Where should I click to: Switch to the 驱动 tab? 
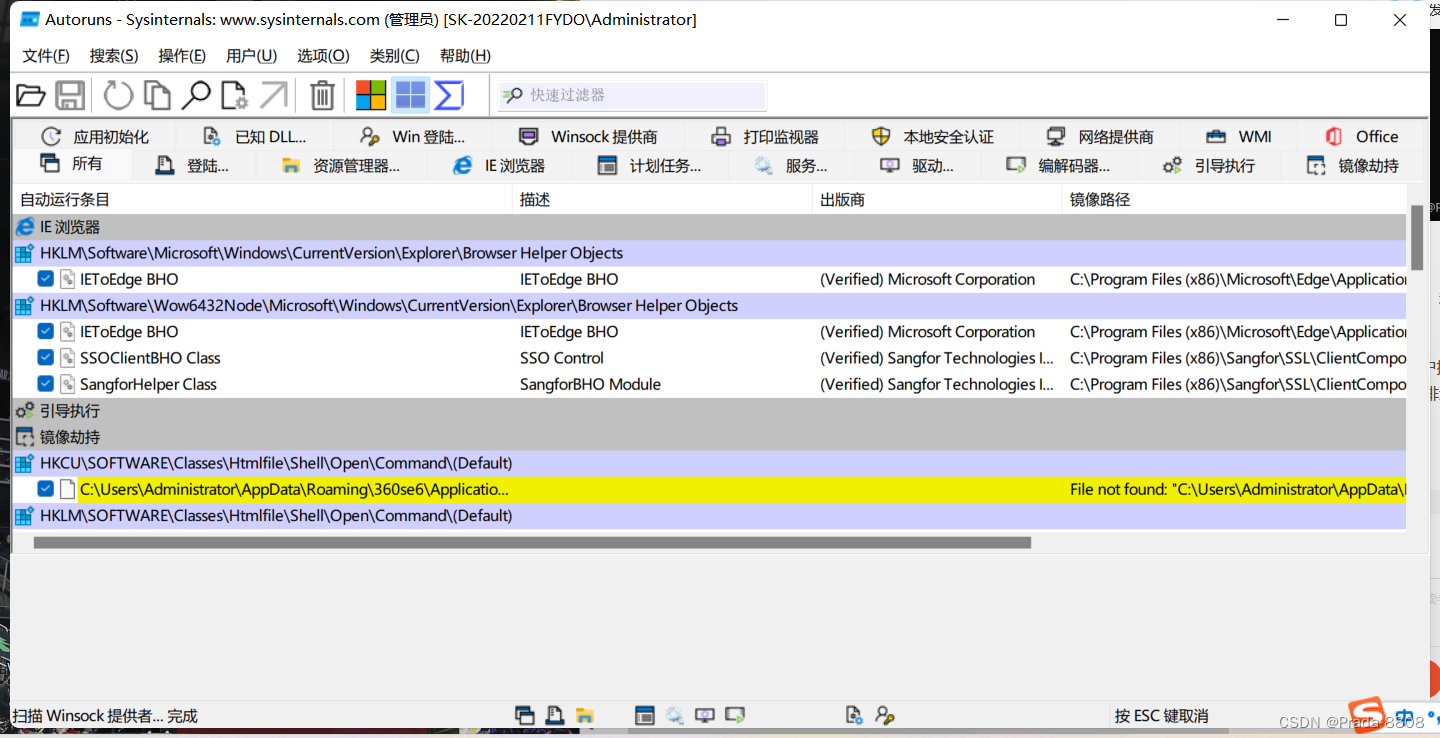(918, 166)
